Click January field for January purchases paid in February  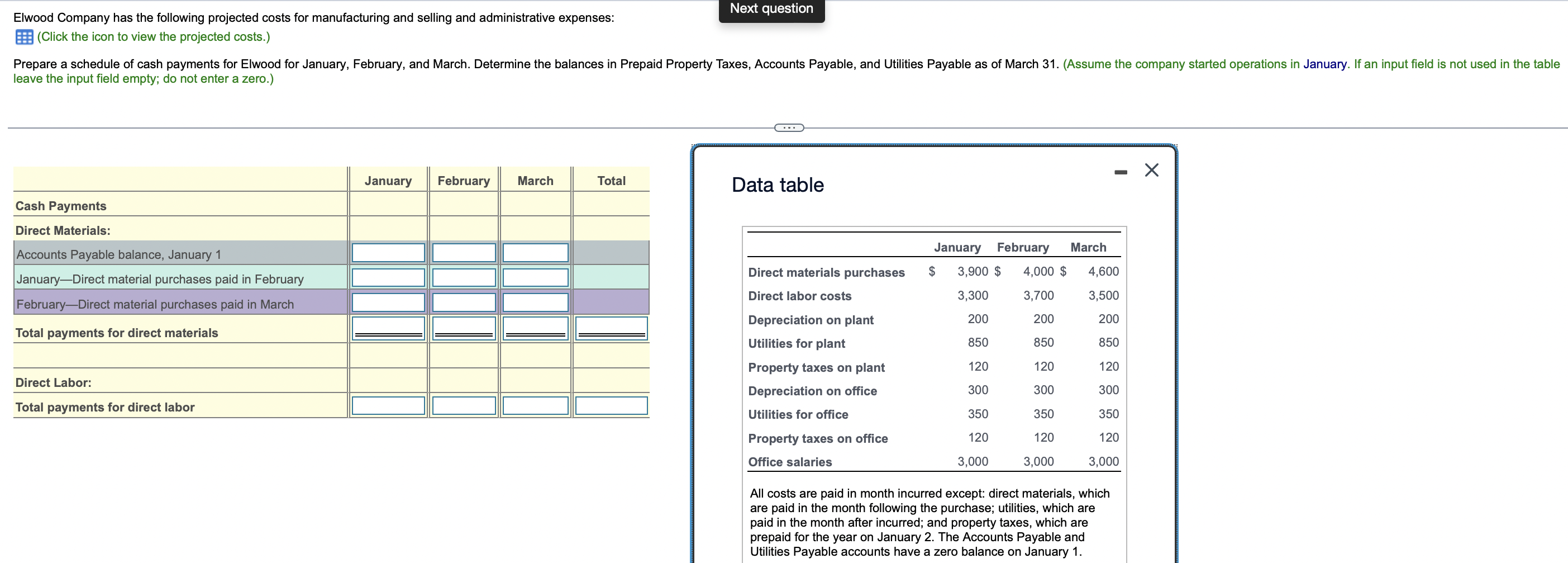click(388, 278)
